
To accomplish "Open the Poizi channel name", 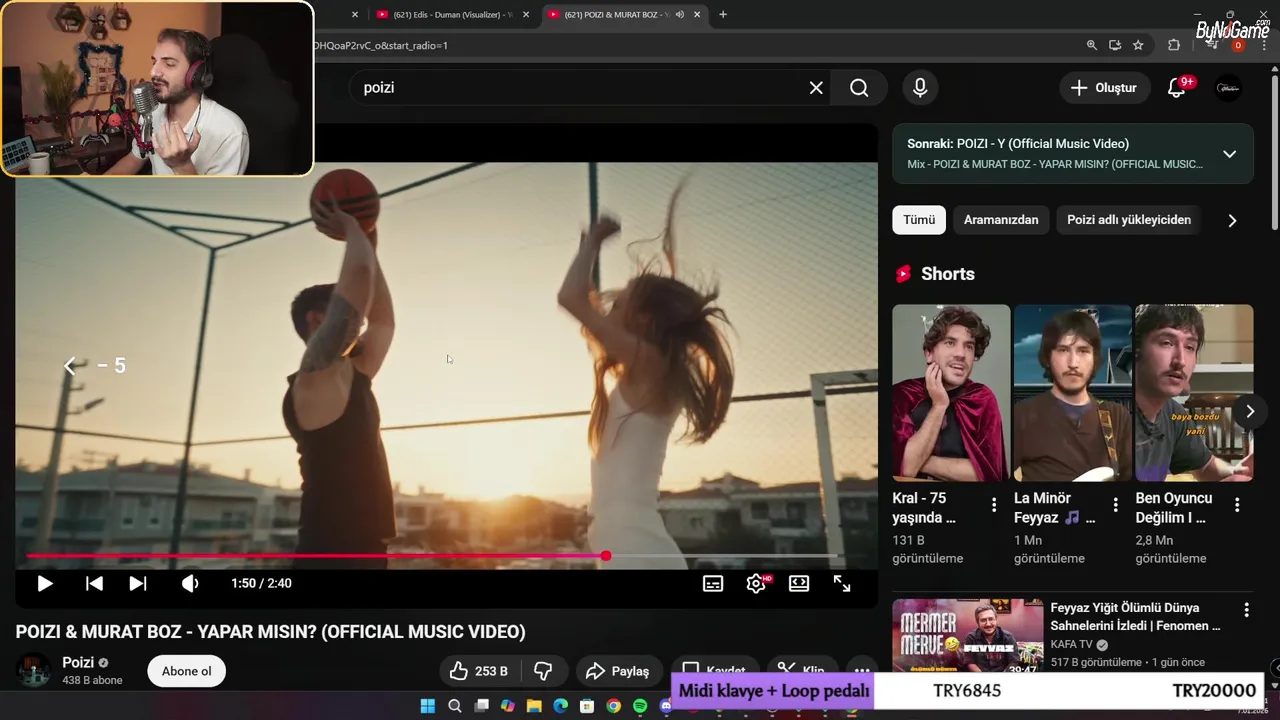I will (78, 662).
